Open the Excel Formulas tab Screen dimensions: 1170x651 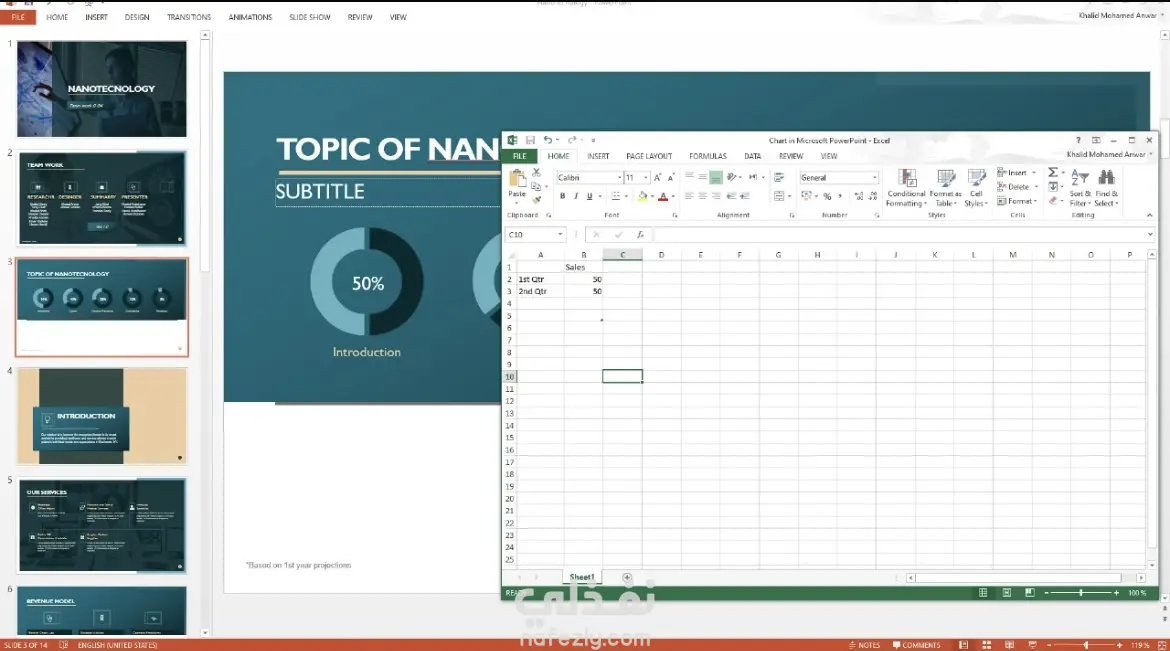click(x=708, y=156)
